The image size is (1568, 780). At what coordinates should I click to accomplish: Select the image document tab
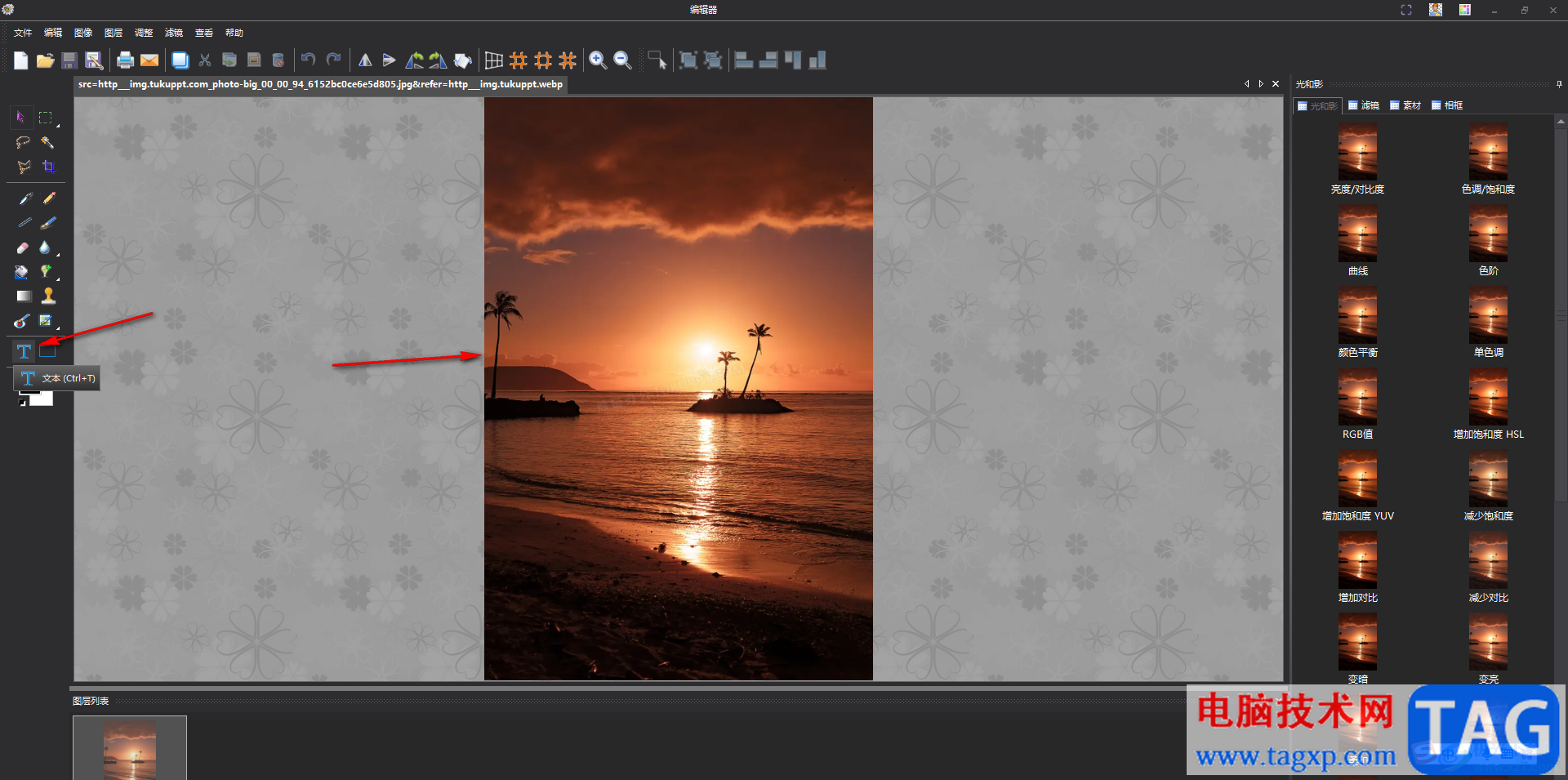click(320, 84)
